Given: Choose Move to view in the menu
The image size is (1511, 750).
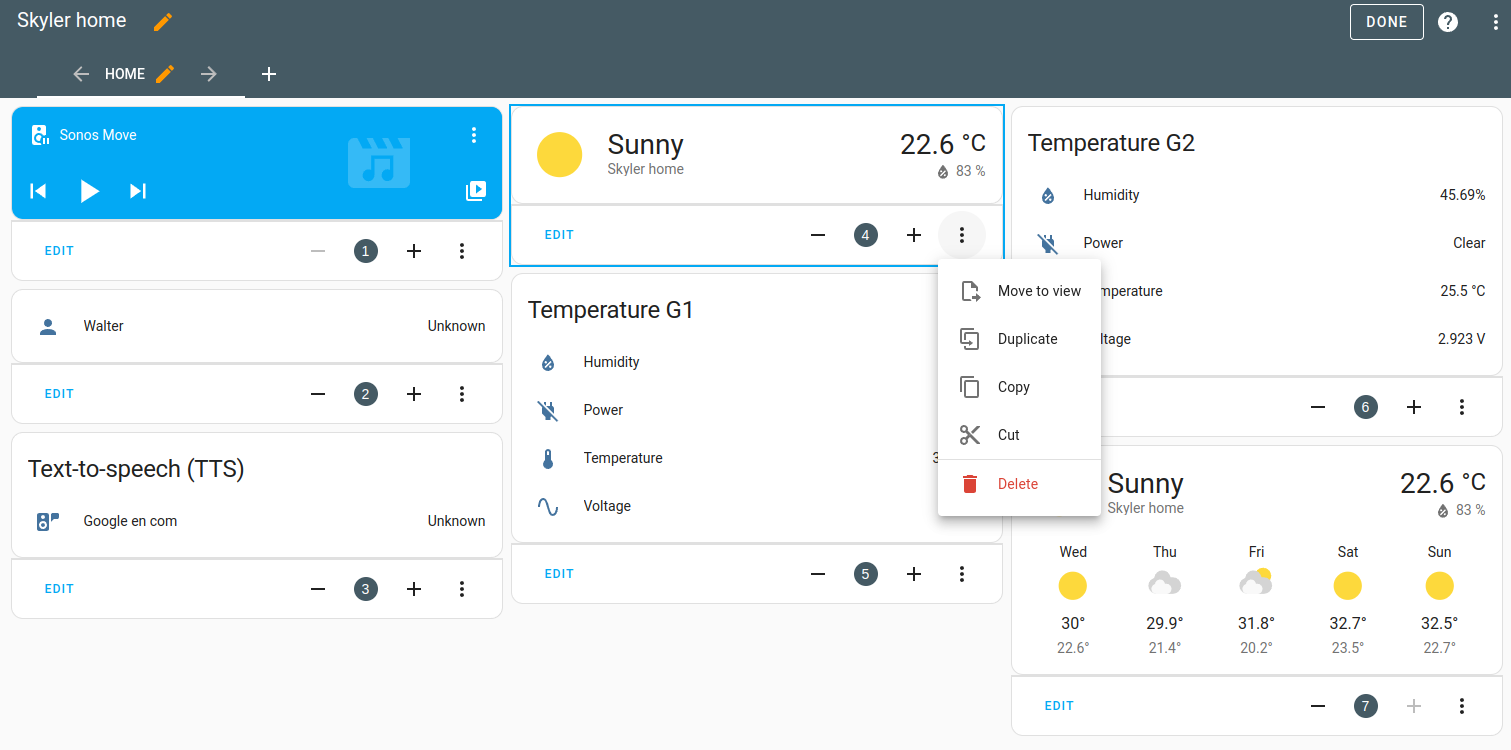Looking at the screenshot, I should point(1039,291).
